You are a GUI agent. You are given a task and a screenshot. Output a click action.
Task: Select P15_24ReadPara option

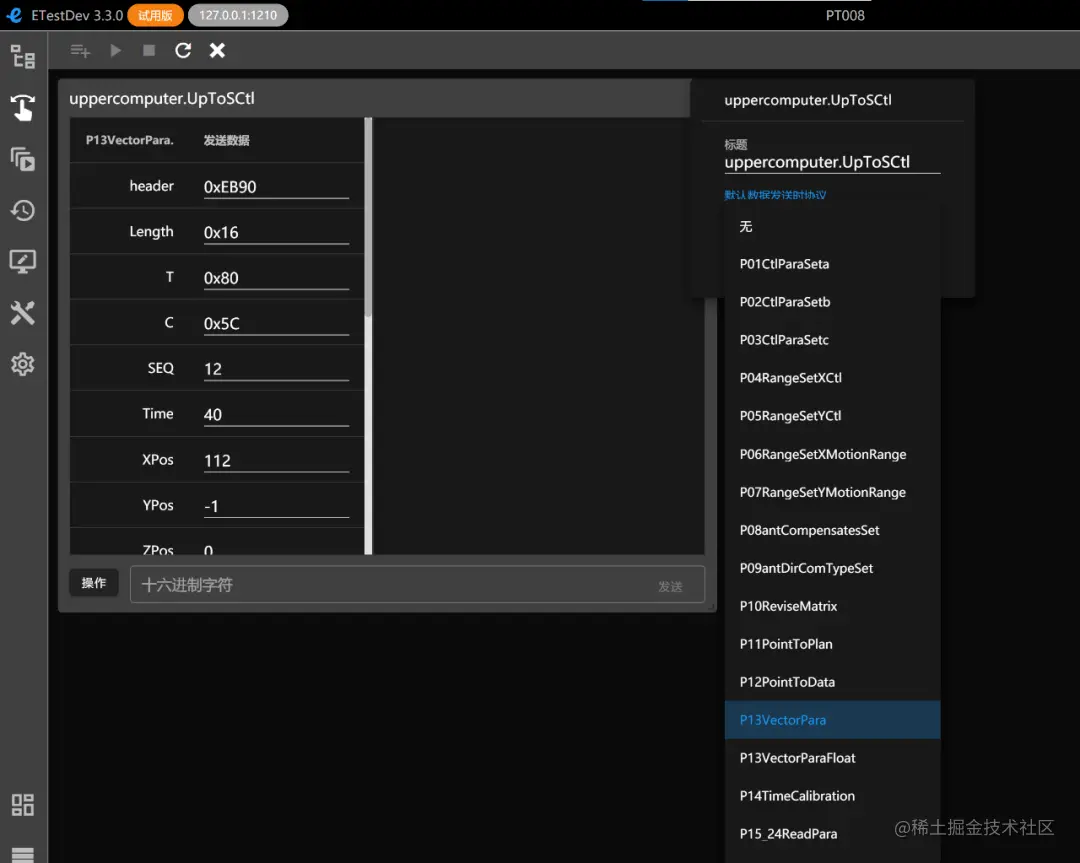832,833
